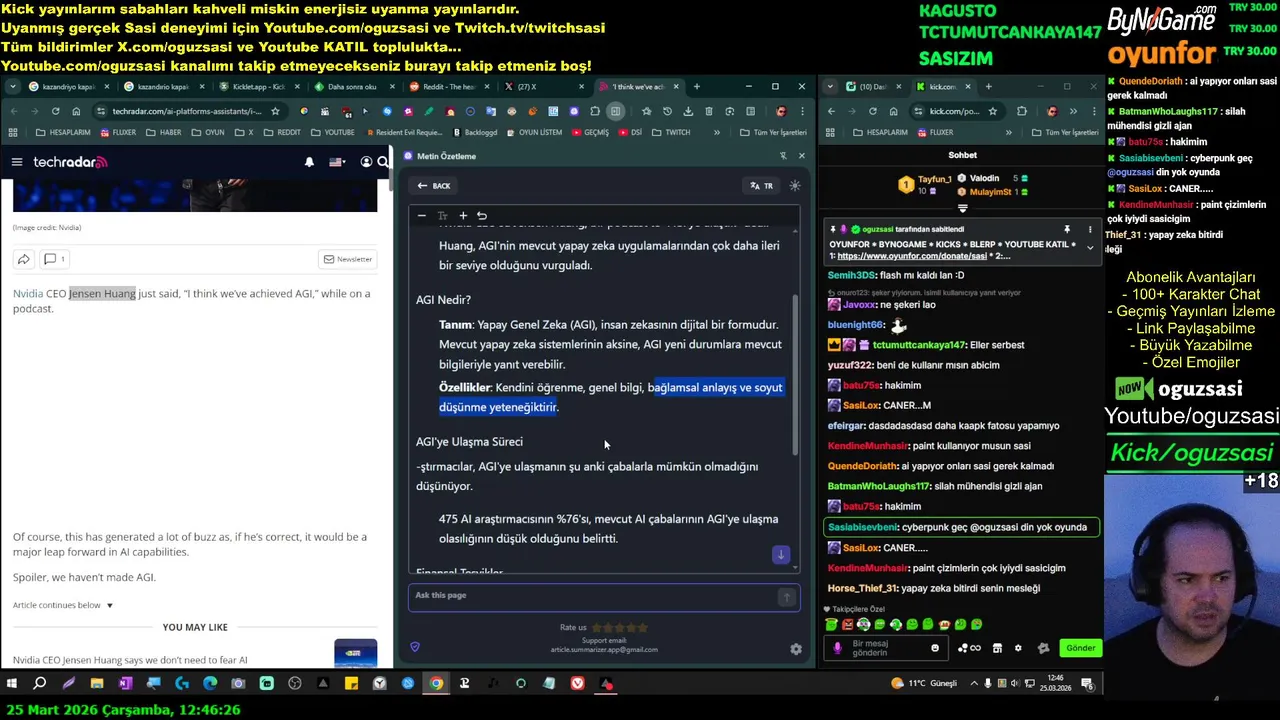Toggle the summarizer's light/dark theme sun icon
The width and height of the screenshot is (1280, 720).
point(795,186)
